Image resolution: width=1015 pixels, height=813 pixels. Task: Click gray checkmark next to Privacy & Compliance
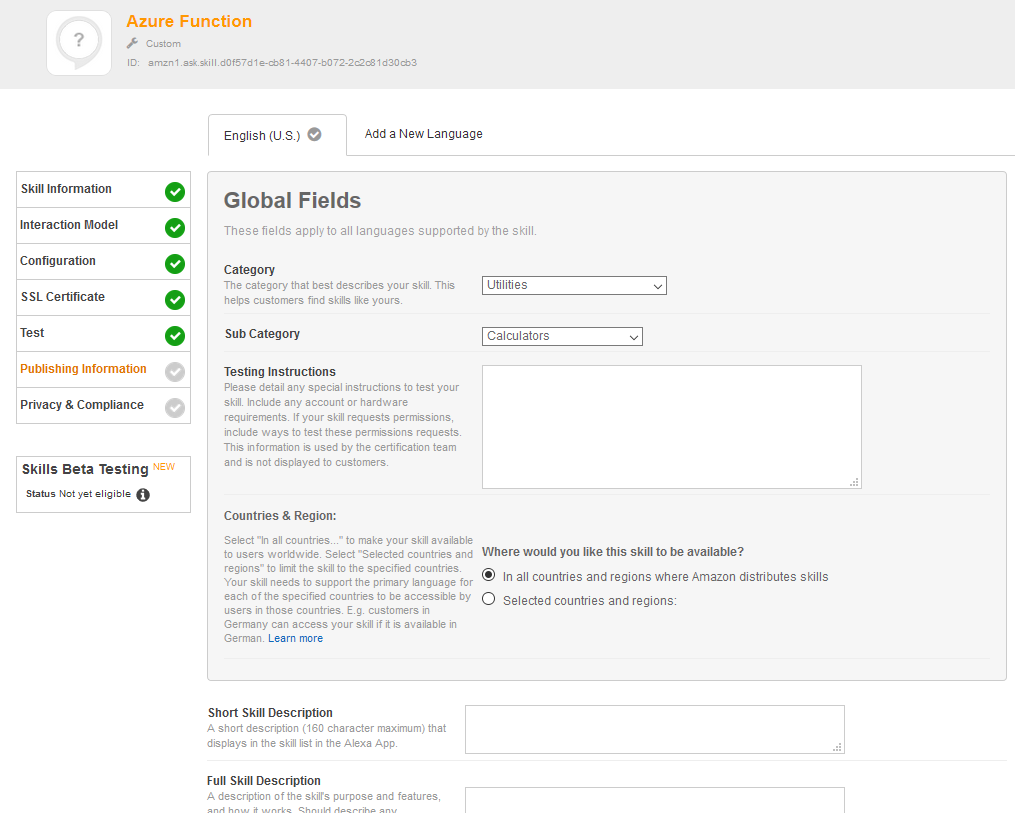point(175,408)
